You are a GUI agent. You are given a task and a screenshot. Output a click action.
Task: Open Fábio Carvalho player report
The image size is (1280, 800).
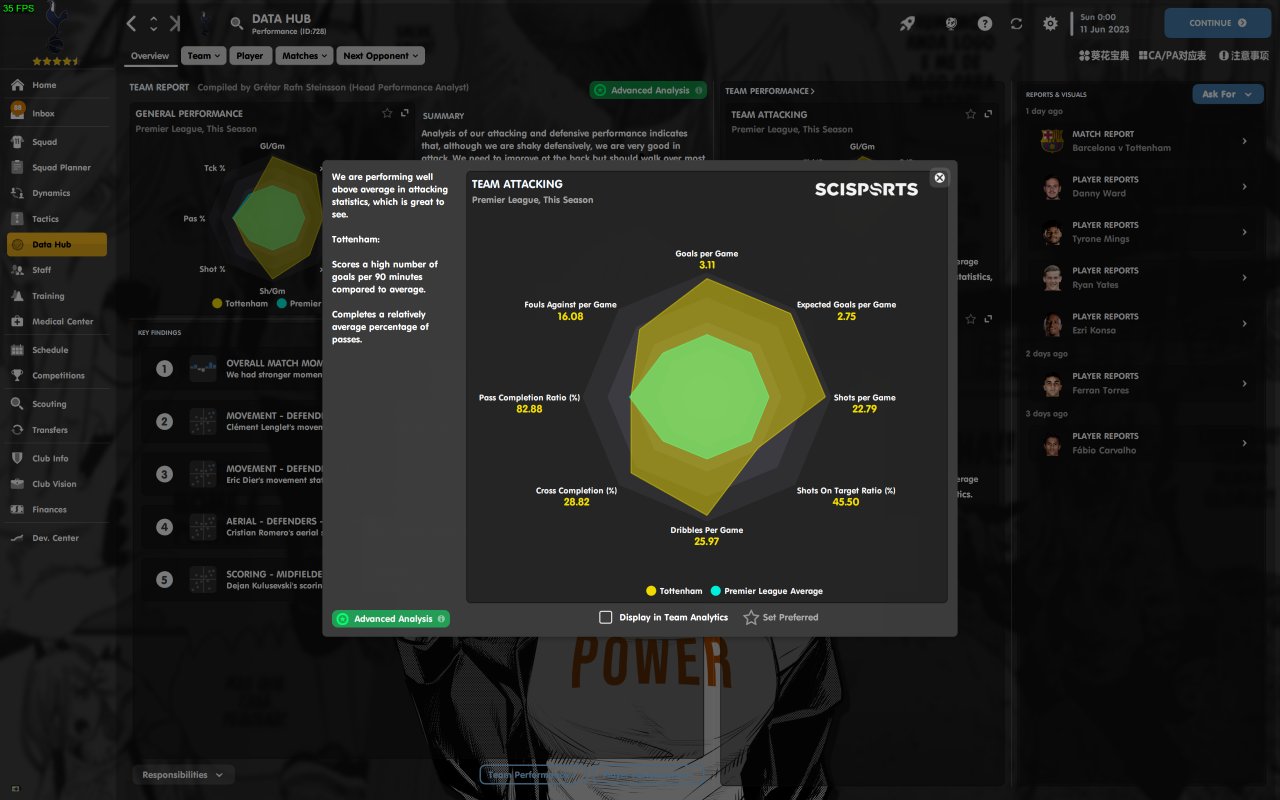coord(1144,443)
